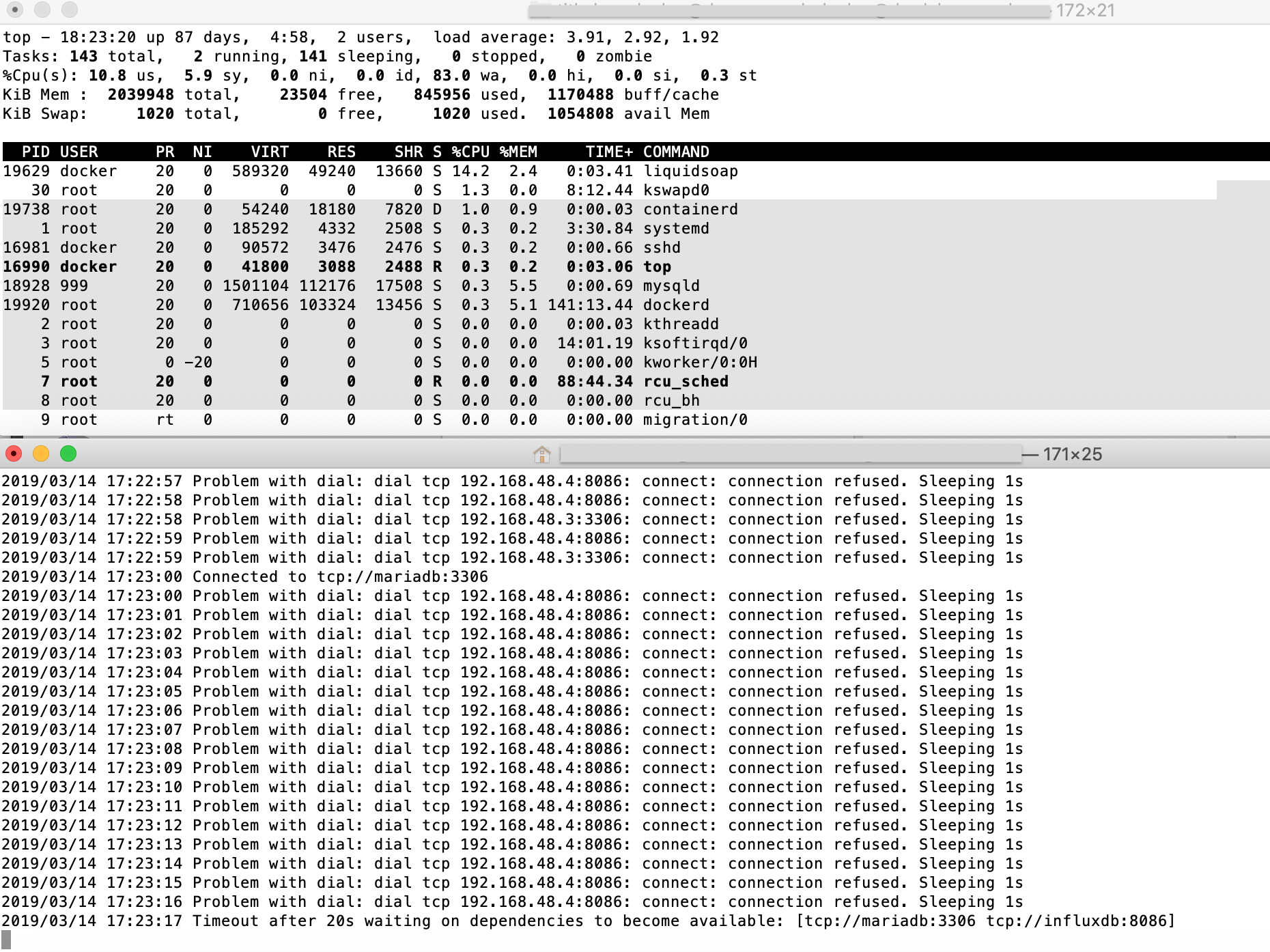Click the 143 total tasks value
The image size is (1270, 952).
coord(83,56)
